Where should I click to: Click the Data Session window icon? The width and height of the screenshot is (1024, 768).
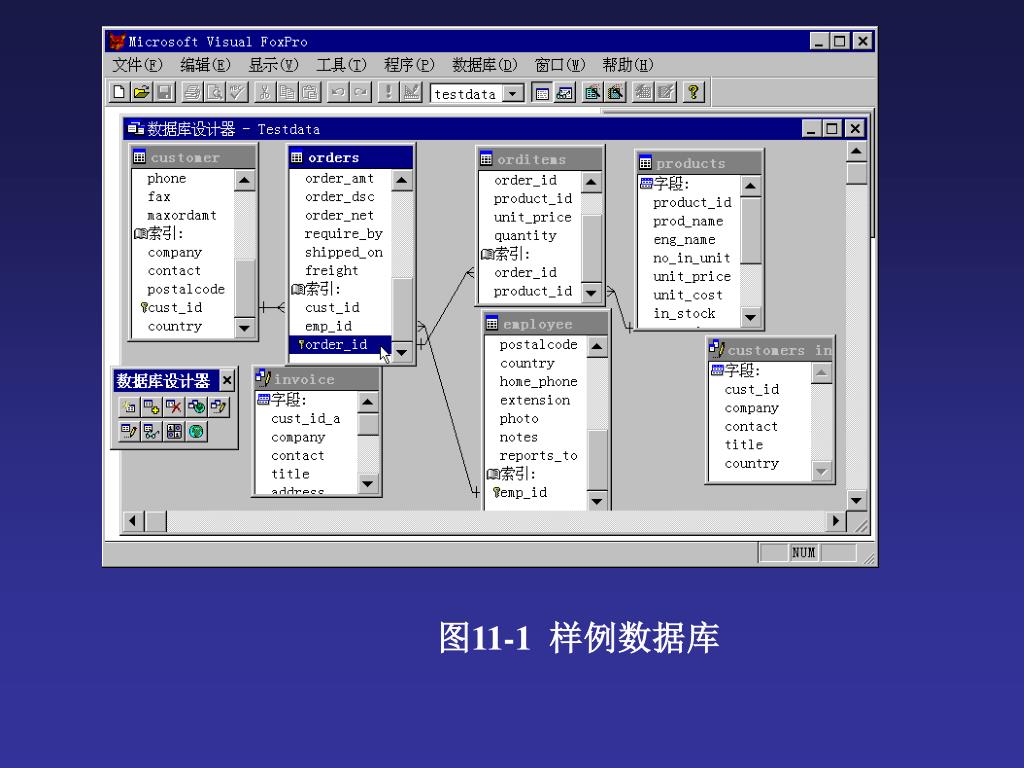[x=564, y=93]
